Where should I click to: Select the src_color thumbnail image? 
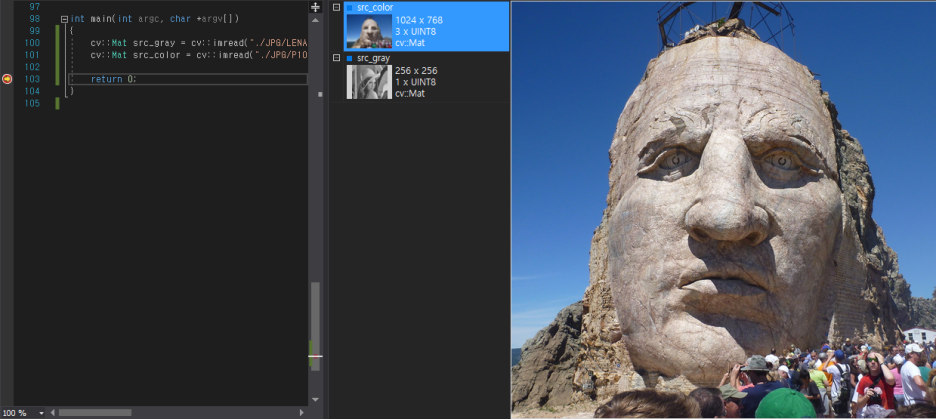click(x=369, y=31)
